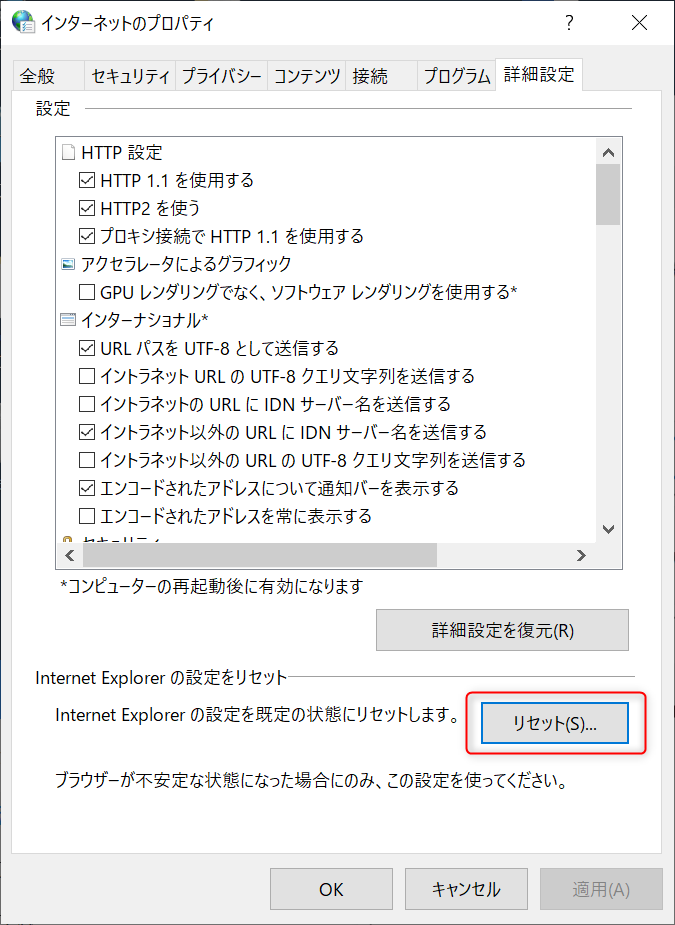
Task: Click the アクセラレータによるグラフィック category icon
Action: tap(68, 264)
